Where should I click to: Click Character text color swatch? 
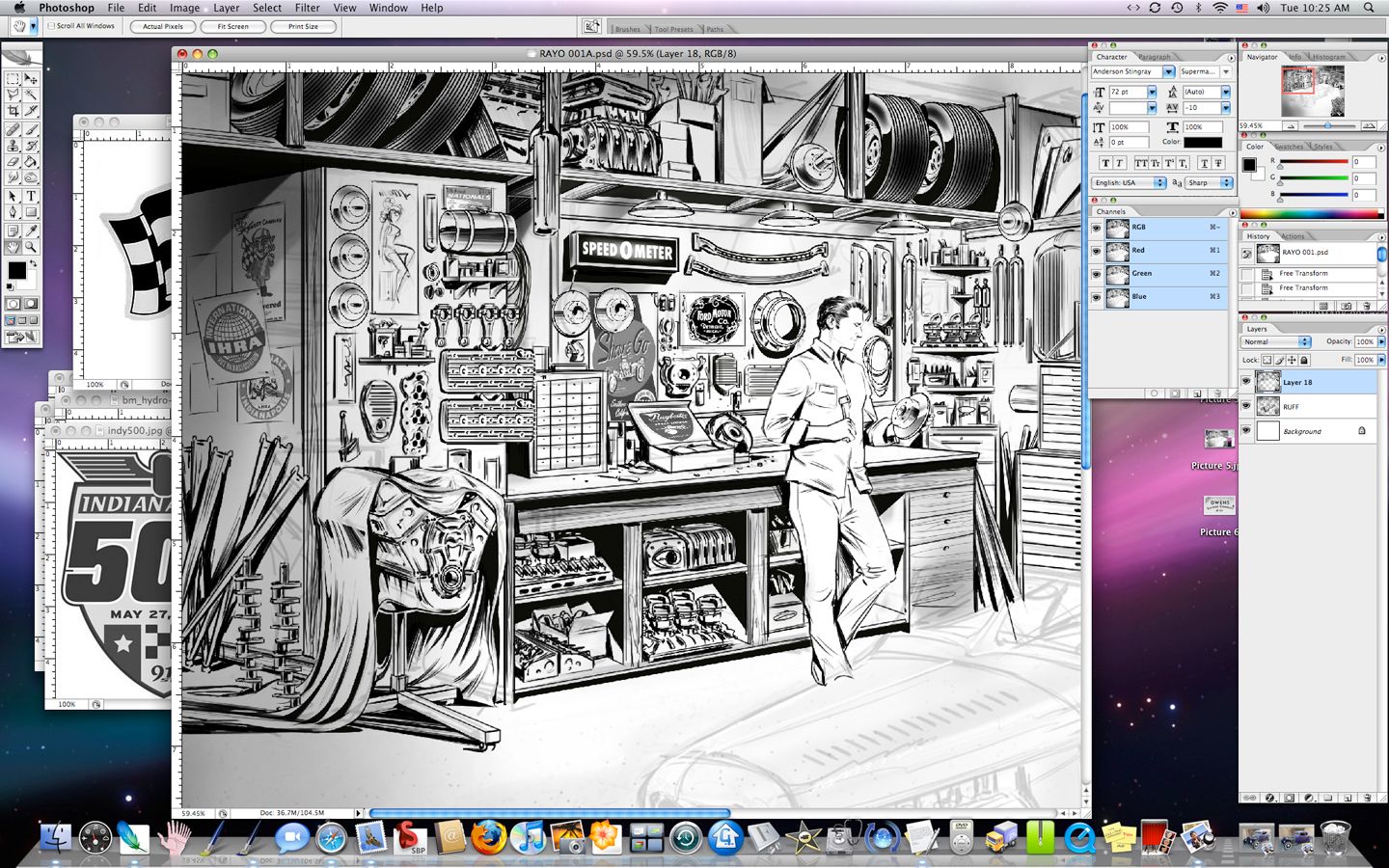tap(1203, 142)
